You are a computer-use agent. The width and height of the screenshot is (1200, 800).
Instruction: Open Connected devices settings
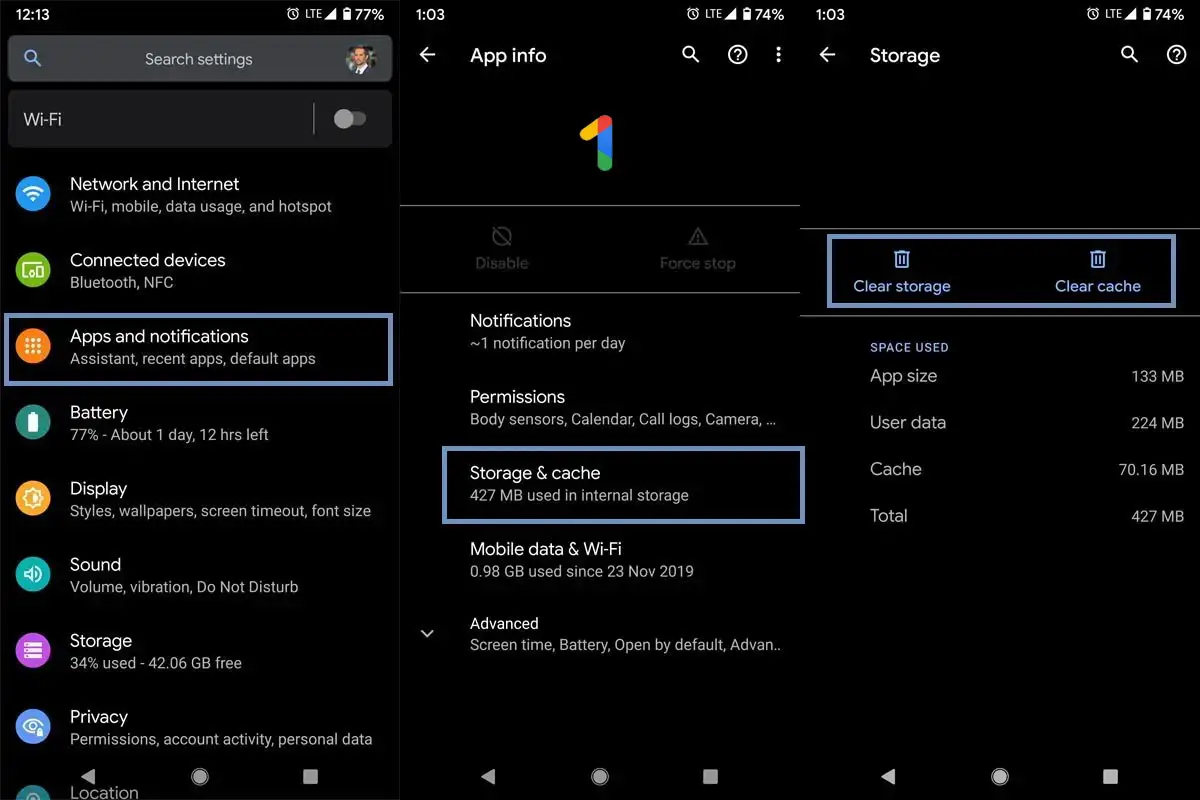(x=200, y=270)
